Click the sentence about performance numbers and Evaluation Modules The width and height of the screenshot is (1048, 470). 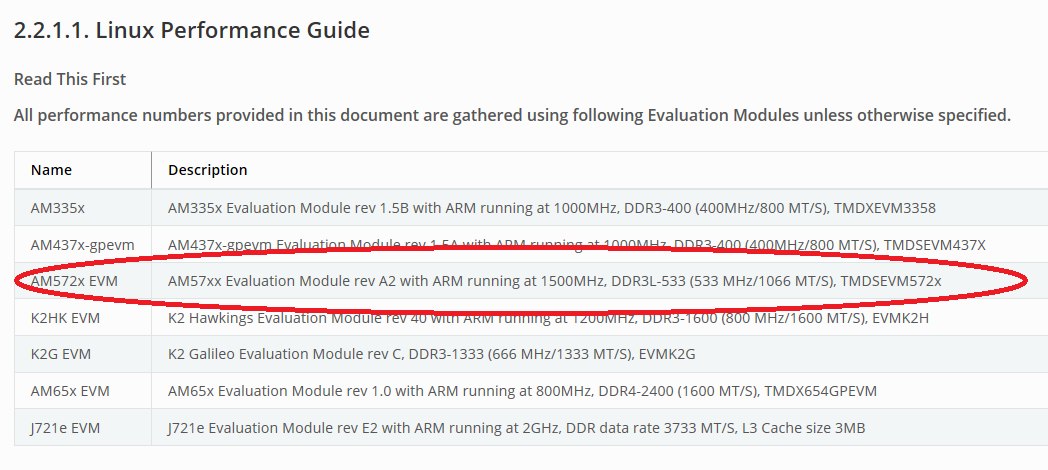[x=512, y=116]
